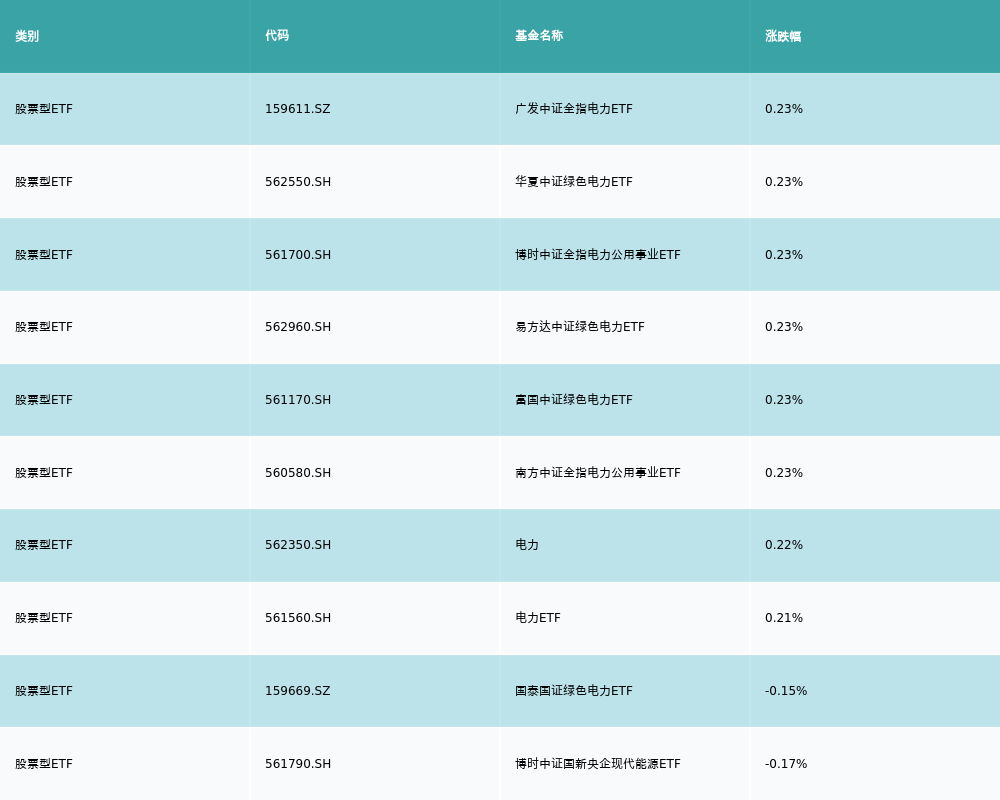Select code 561170.SH
This screenshot has height=800, width=1000.
click(298, 400)
